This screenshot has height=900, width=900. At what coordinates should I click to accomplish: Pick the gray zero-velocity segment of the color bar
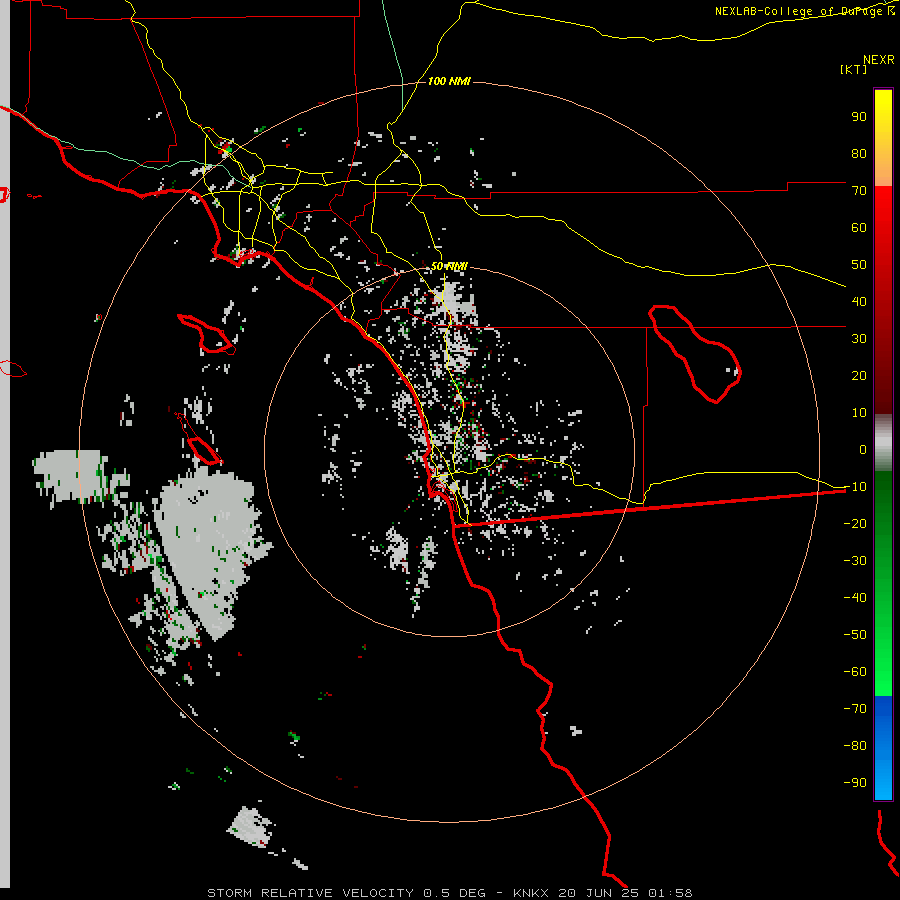click(x=883, y=443)
